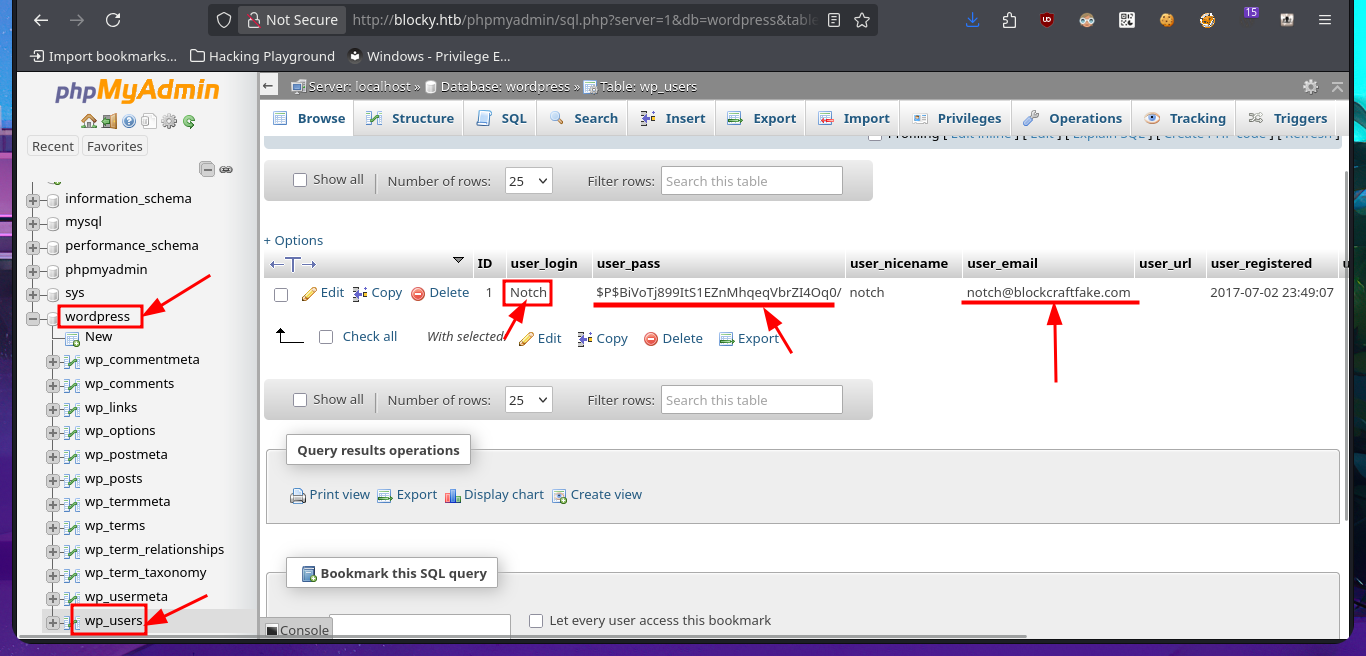Click the Firefox downloads arrow icon

click(972, 20)
